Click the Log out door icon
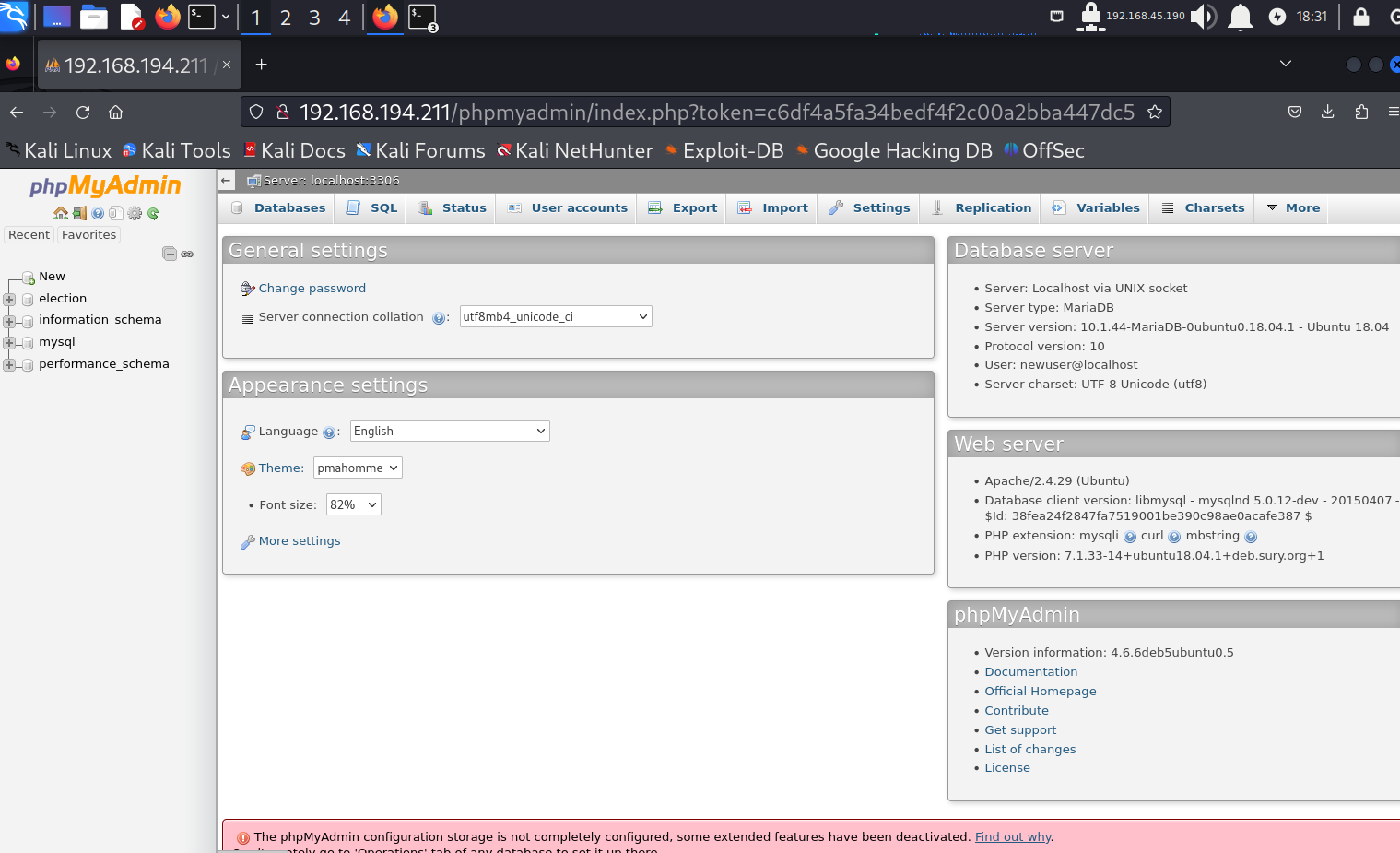The width and height of the screenshot is (1400, 853). click(x=79, y=213)
